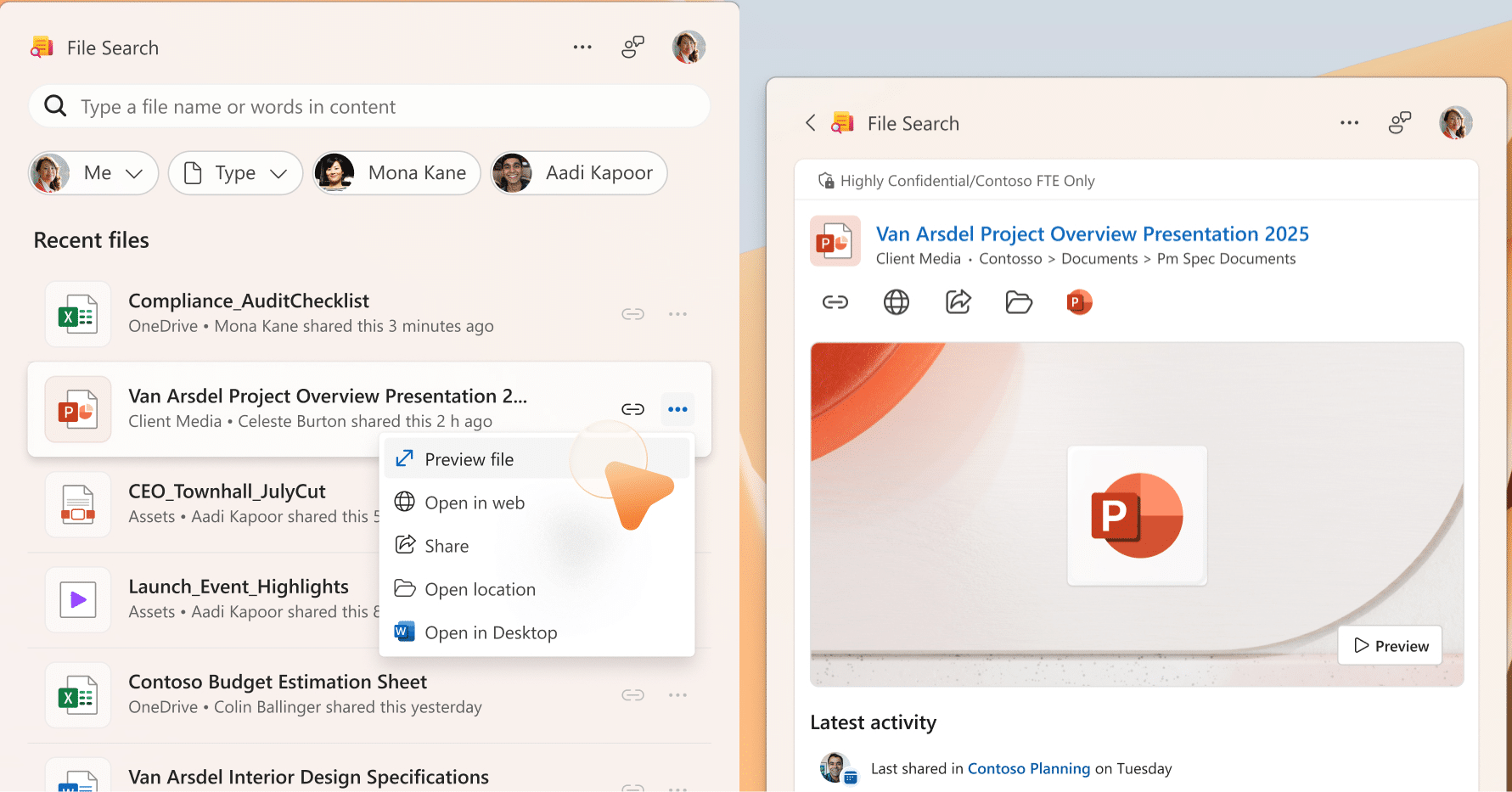Open more options for Compliance_AuditChecklist
1512x792 pixels.
pos(677,314)
